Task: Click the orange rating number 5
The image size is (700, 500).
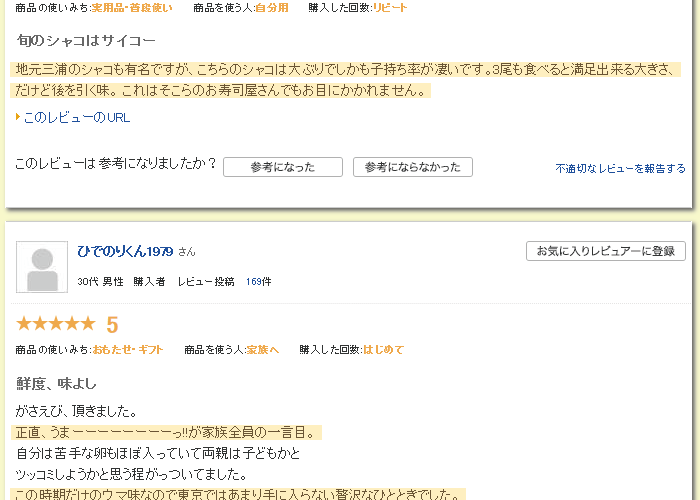Action: [112, 325]
